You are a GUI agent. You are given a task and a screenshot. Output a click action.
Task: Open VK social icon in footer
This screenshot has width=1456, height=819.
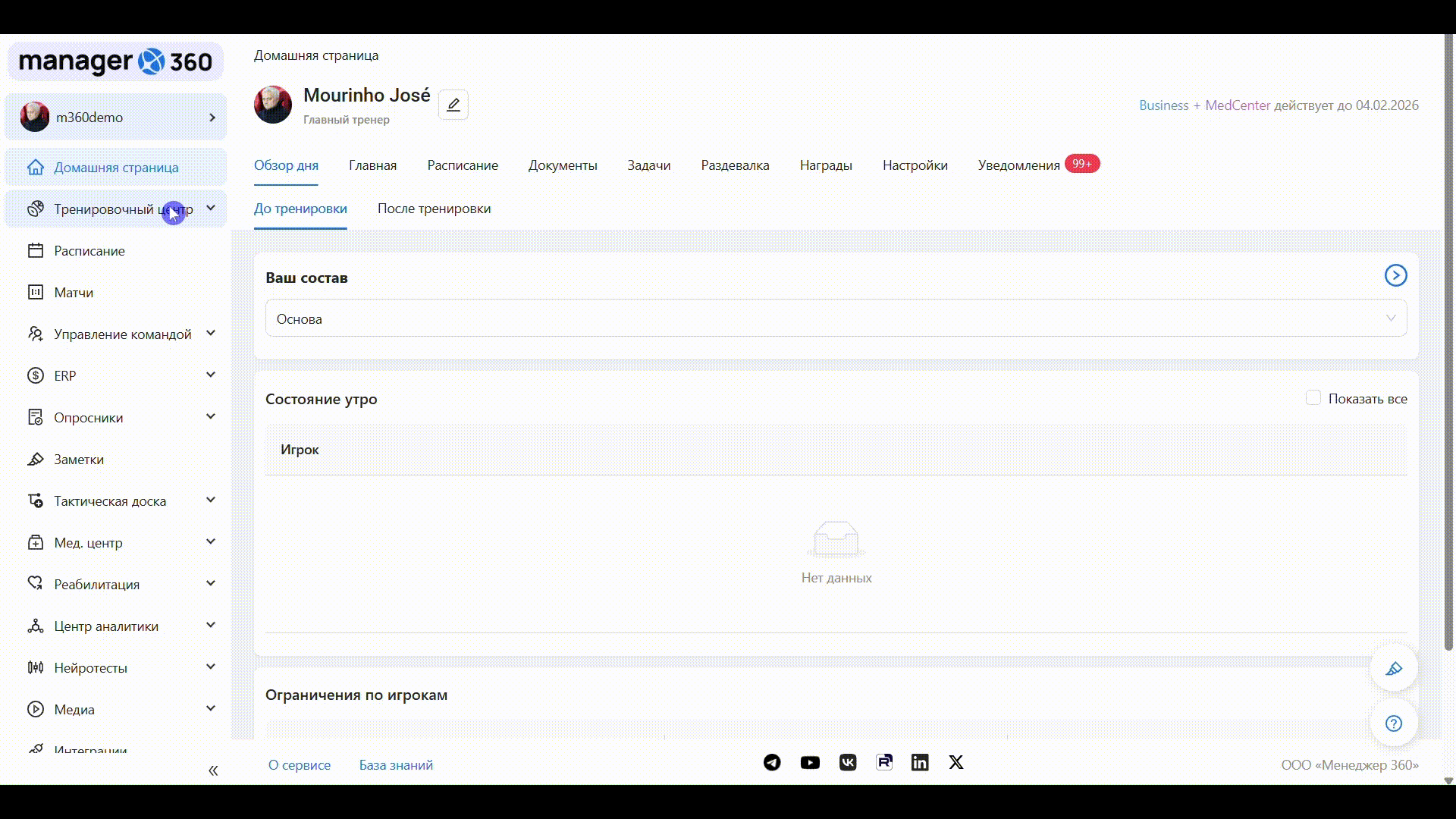848,763
